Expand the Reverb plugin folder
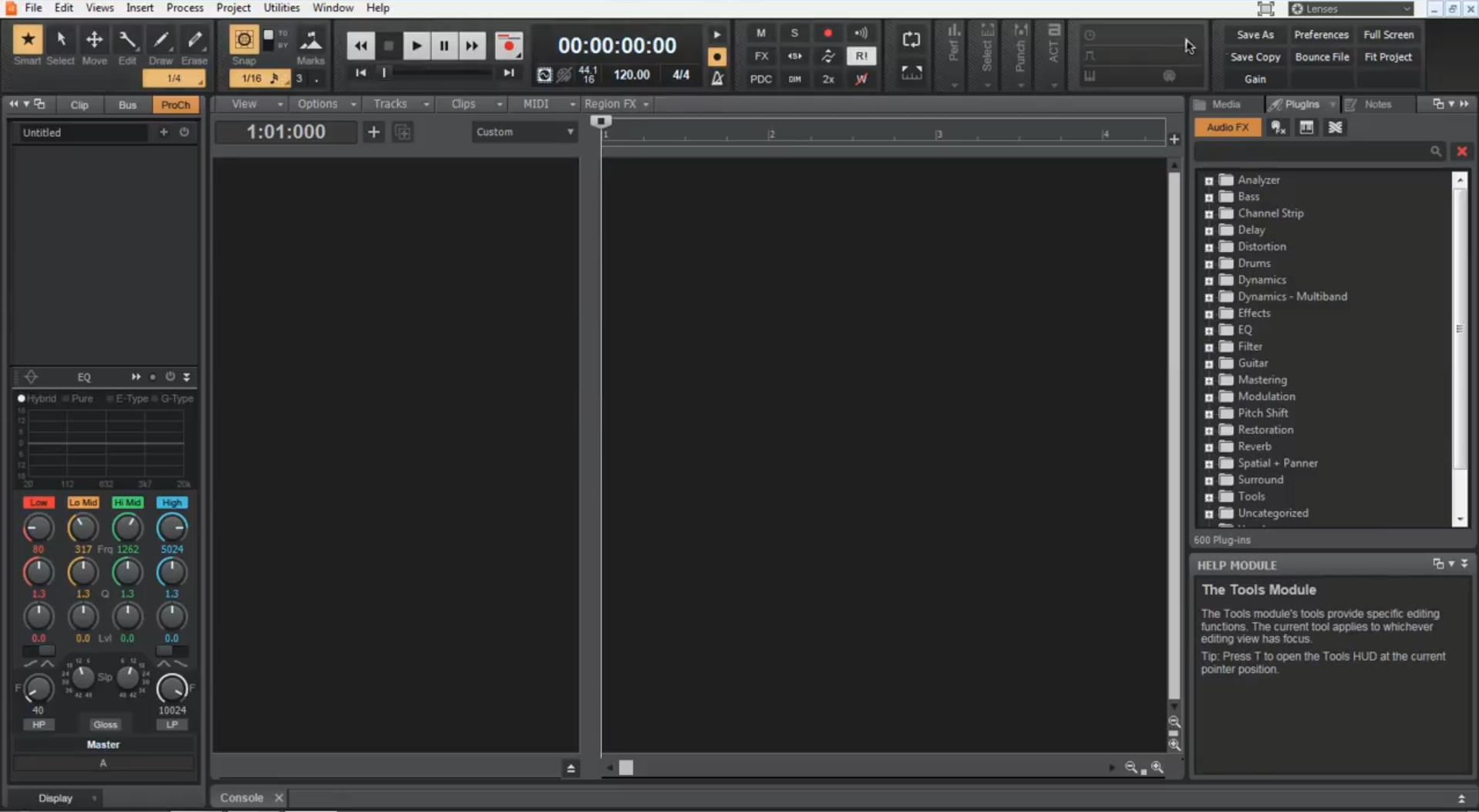The height and width of the screenshot is (812, 1479). coord(1208,447)
